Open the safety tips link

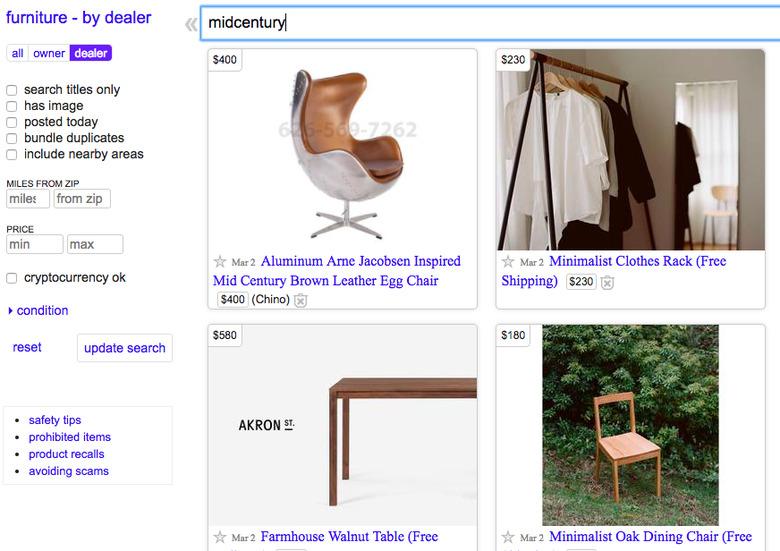click(x=55, y=420)
